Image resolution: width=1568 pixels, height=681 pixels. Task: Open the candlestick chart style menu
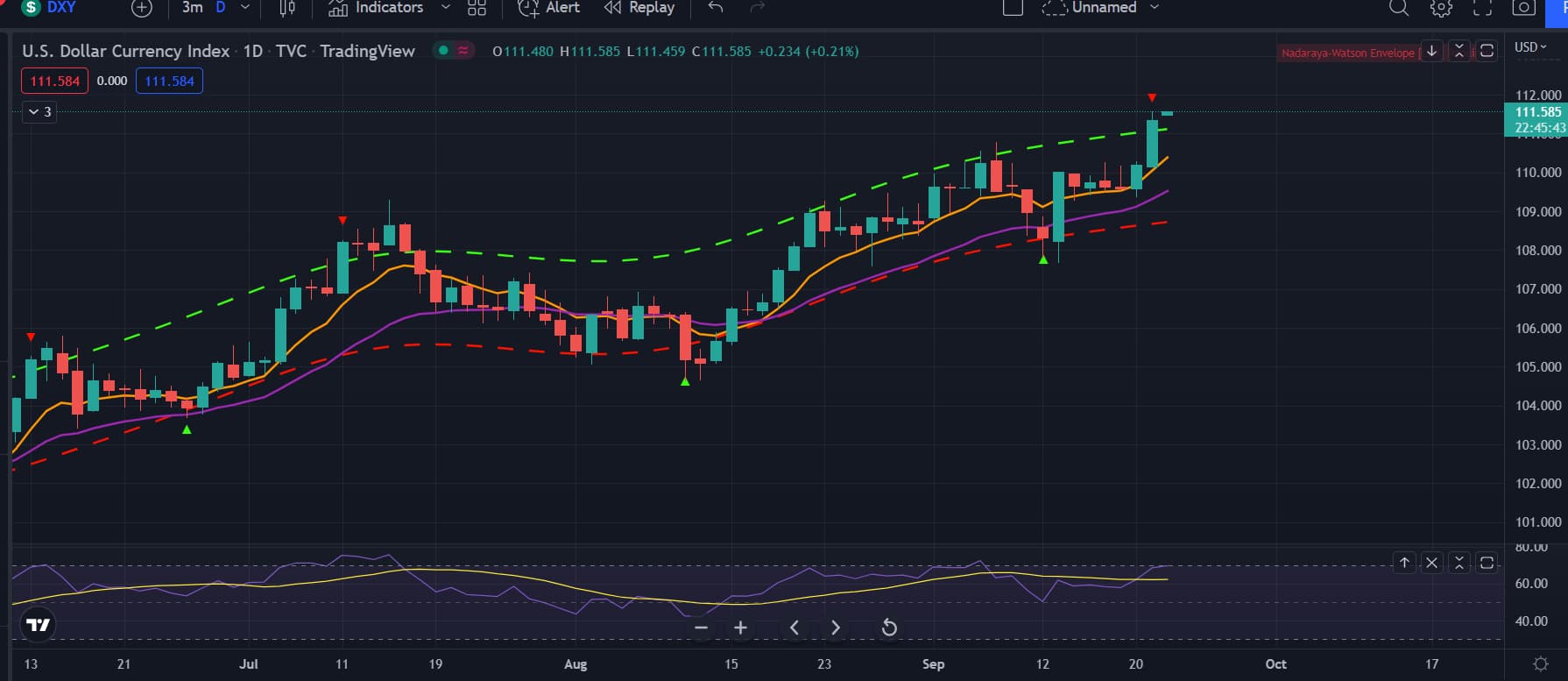tap(286, 8)
